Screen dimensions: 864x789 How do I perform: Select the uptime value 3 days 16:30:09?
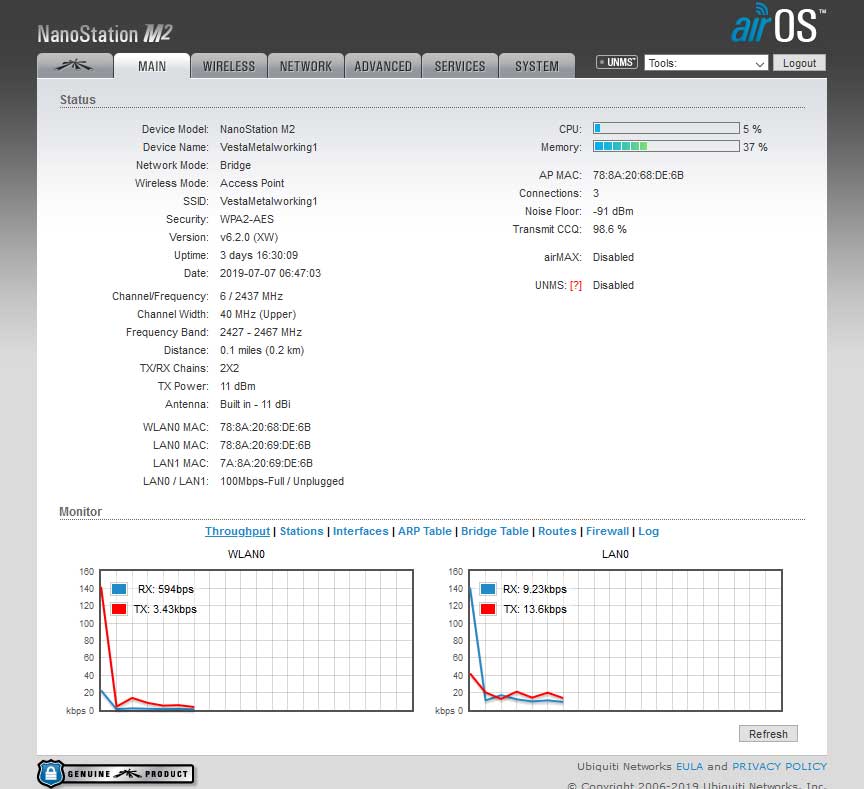pos(259,255)
